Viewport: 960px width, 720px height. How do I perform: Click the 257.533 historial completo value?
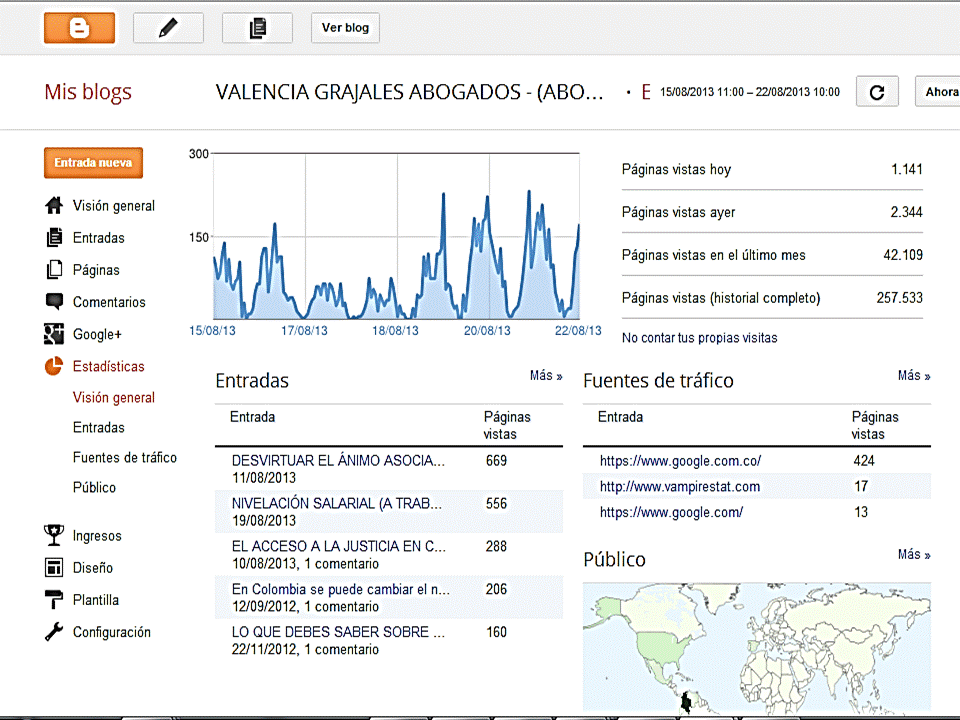click(x=899, y=298)
